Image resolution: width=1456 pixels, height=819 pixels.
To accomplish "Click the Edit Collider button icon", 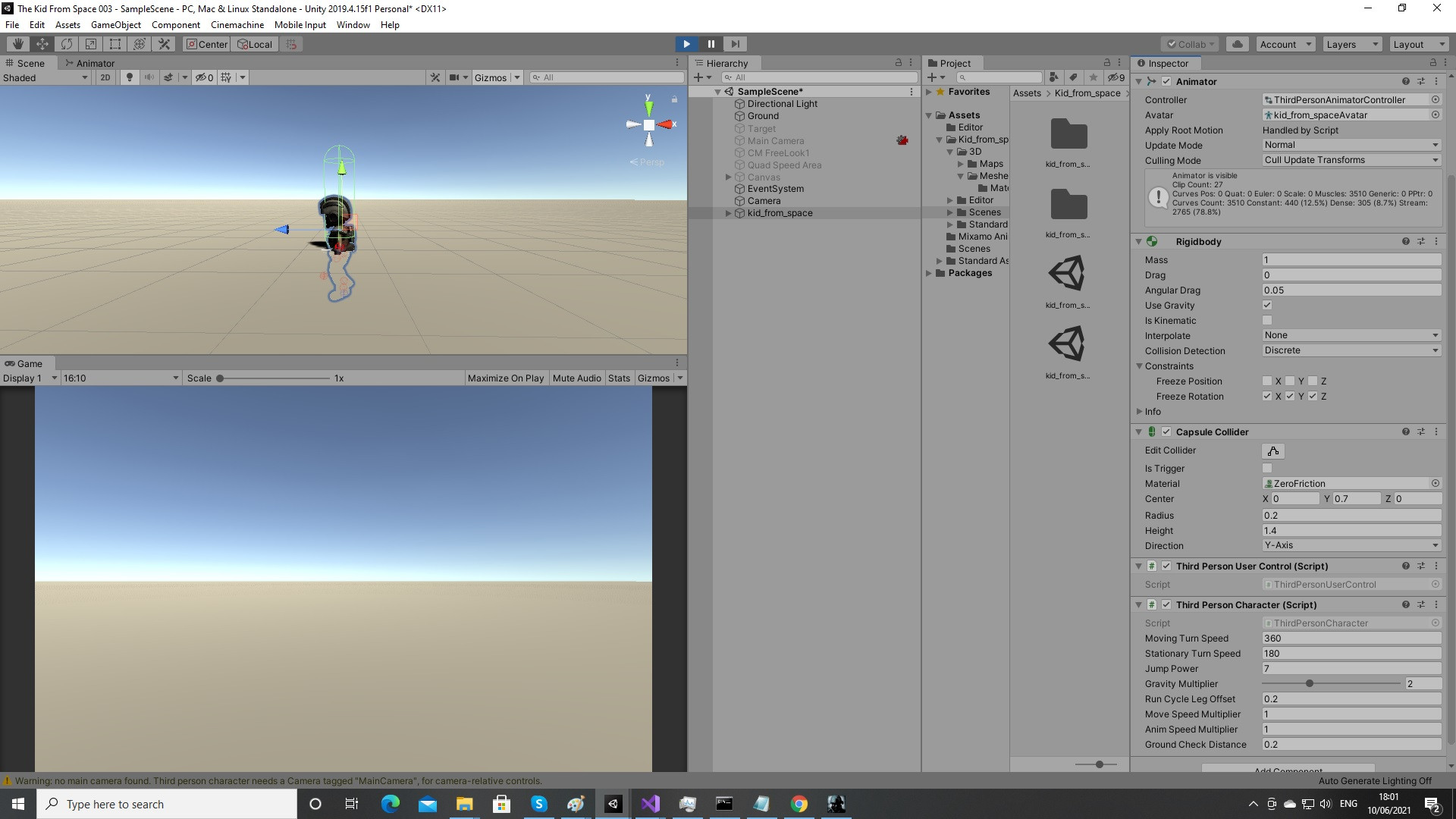I will click(x=1273, y=451).
